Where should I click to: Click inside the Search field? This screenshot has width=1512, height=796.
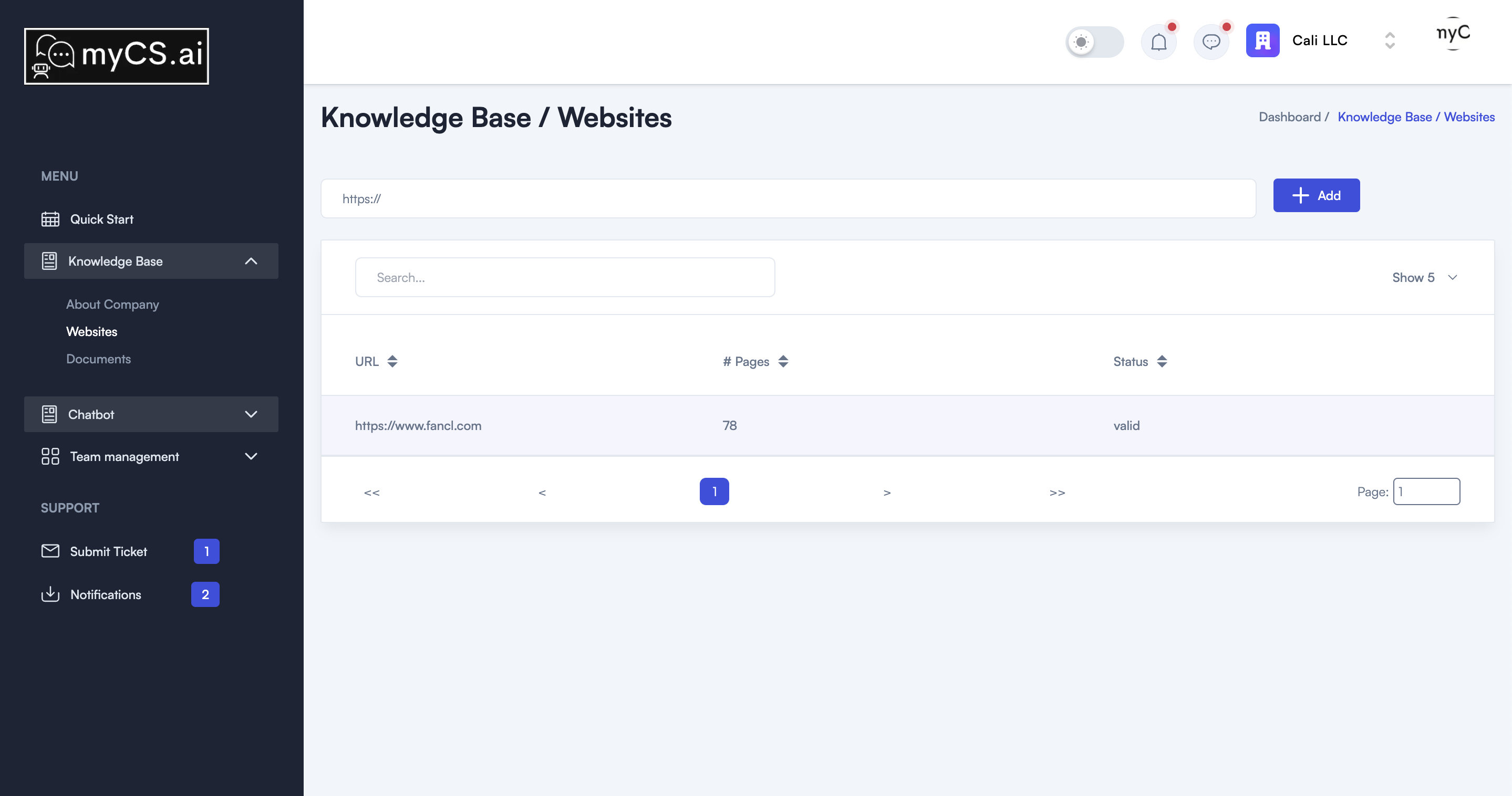[565, 277]
